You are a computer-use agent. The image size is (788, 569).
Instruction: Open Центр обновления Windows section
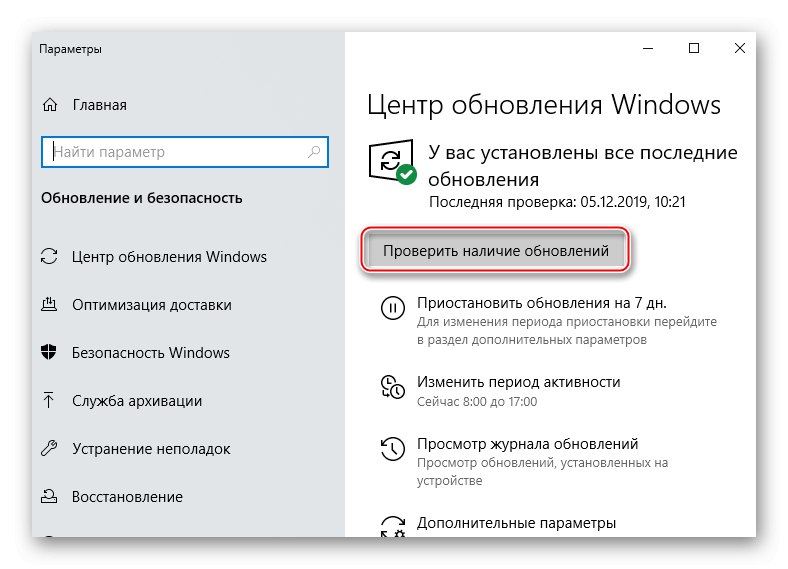click(169, 257)
